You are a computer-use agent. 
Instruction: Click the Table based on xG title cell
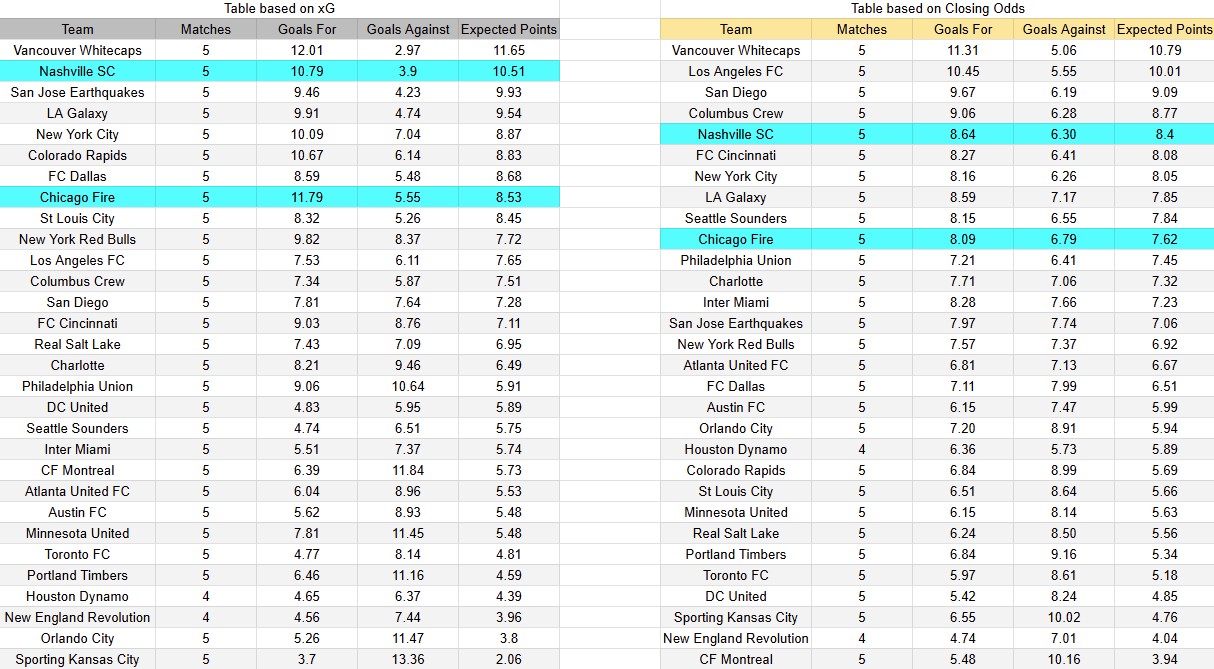tap(282, 8)
